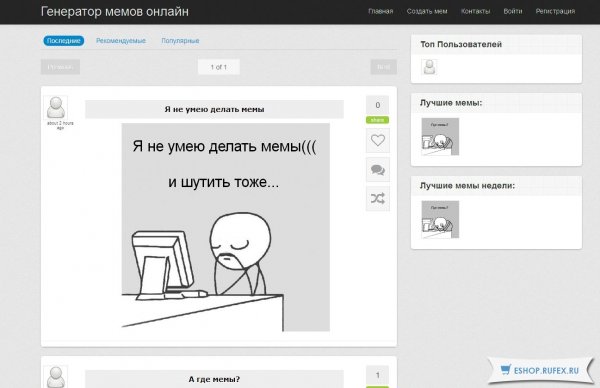Viewport: 600px width, 388px height.
Task: Click the green share button under count 0
Action: pos(377,120)
